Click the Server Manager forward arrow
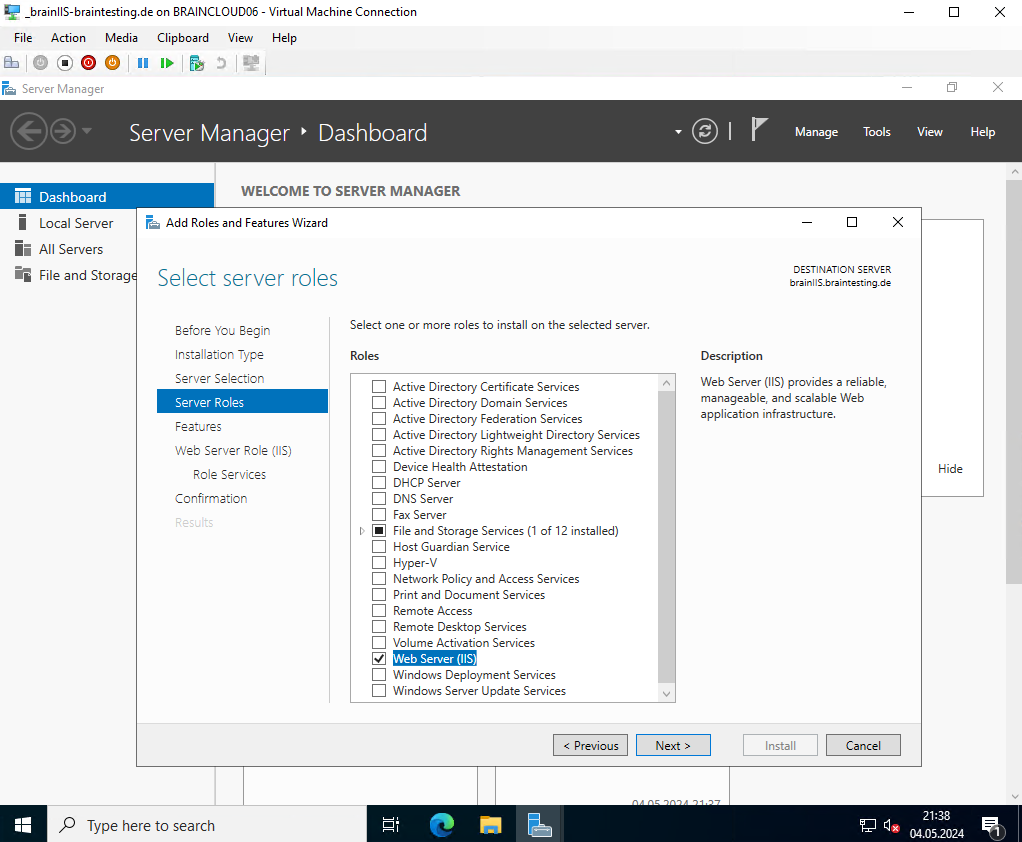The image size is (1022, 842). point(63,132)
